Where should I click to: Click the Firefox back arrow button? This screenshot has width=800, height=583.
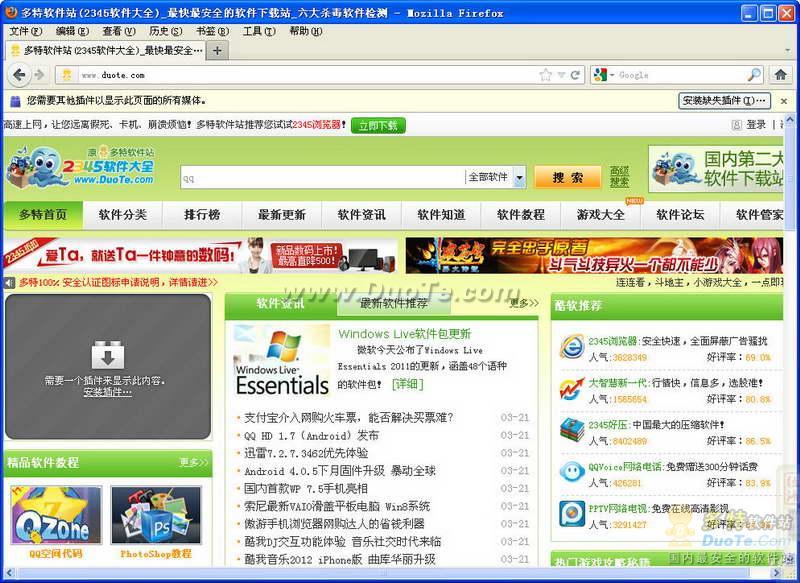pos(19,75)
